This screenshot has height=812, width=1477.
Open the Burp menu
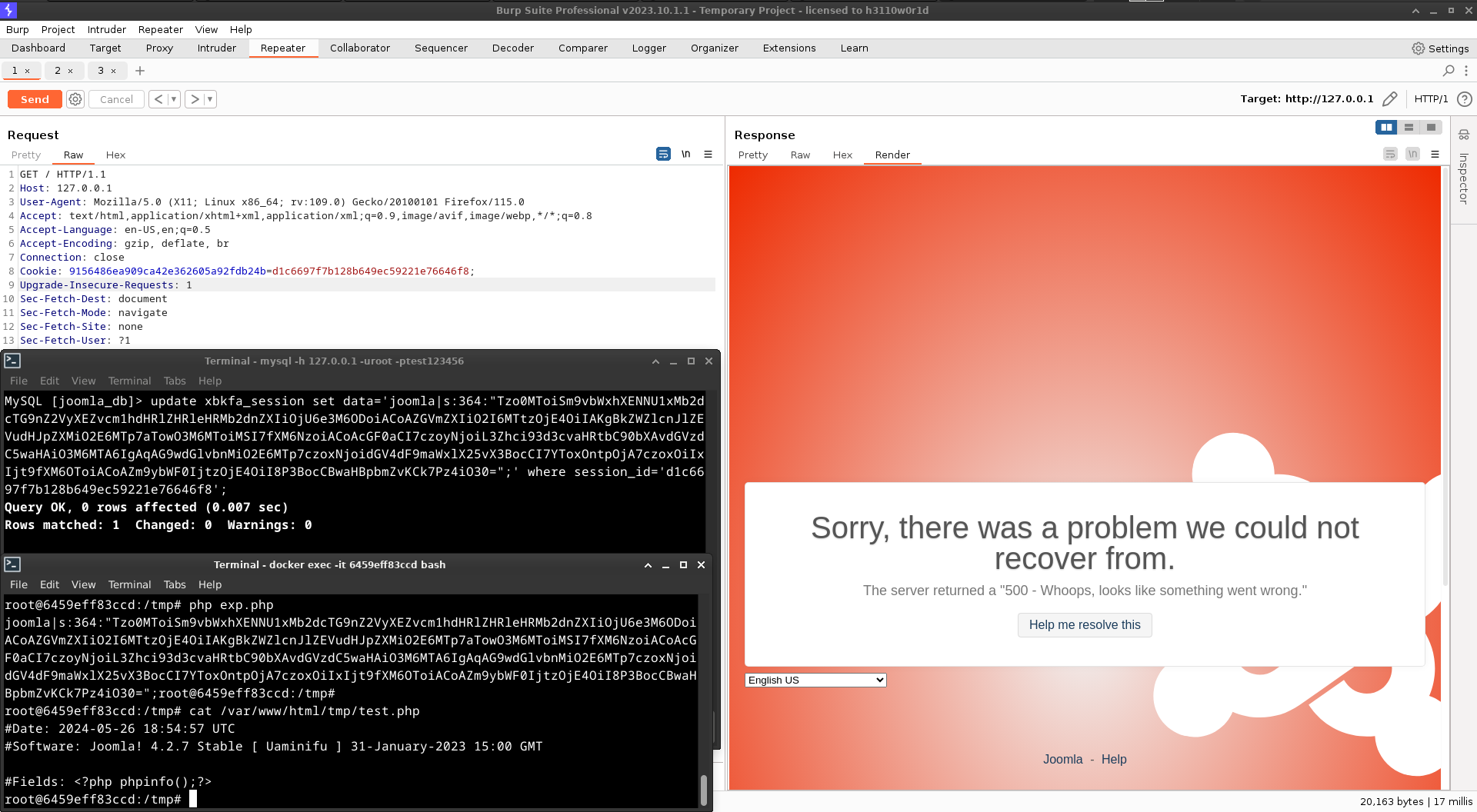pyautogui.click(x=18, y=29)
